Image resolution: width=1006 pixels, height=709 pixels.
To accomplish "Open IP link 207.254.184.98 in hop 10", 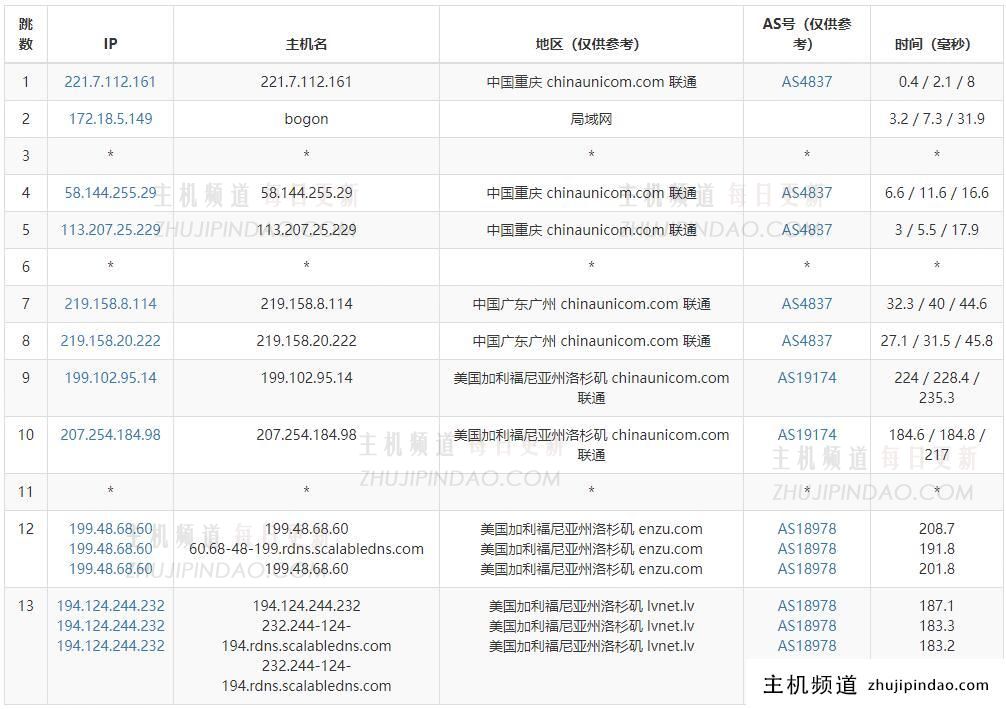I will 110,434.
